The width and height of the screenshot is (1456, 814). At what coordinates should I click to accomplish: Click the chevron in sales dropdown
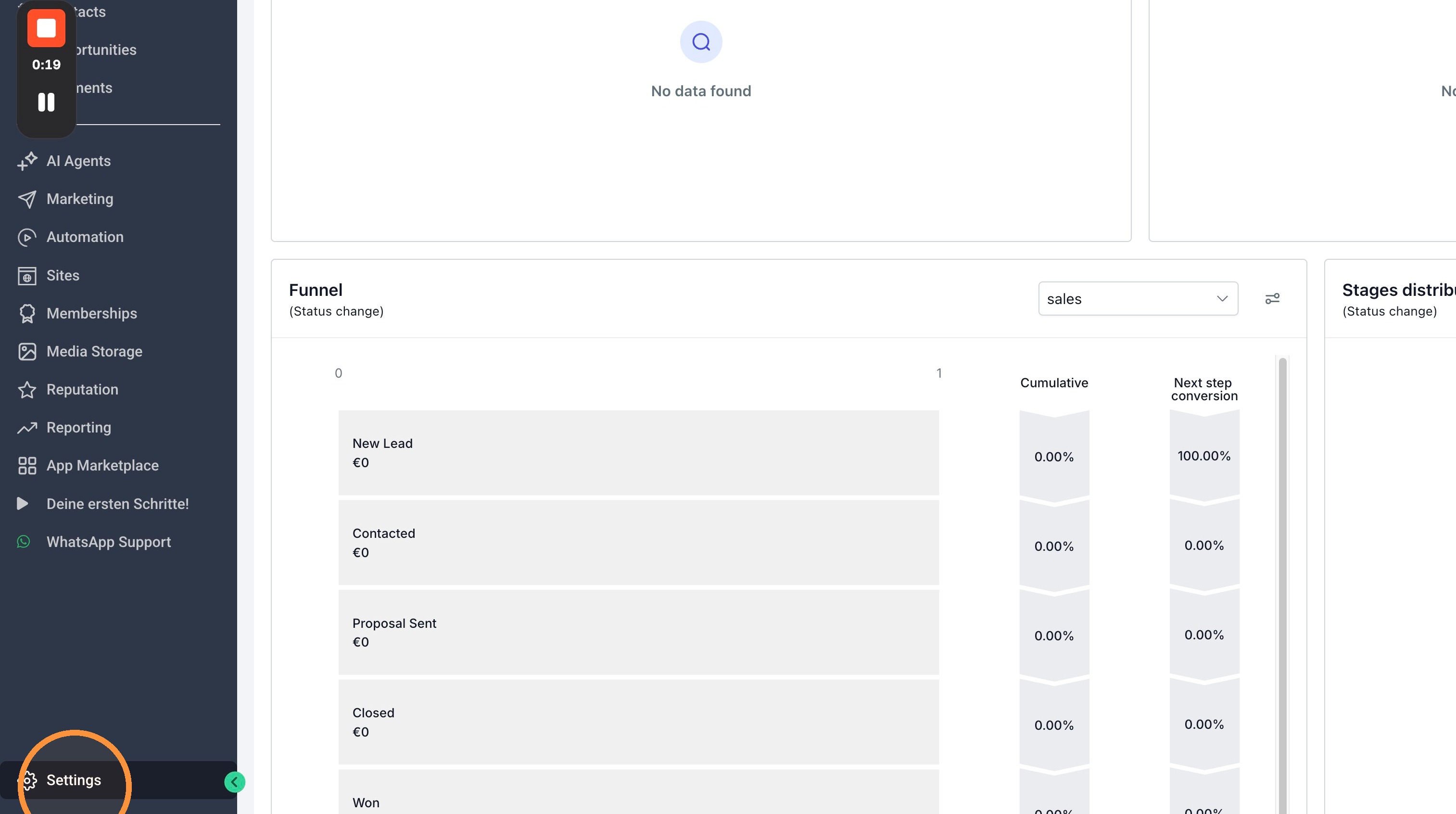1222,298
